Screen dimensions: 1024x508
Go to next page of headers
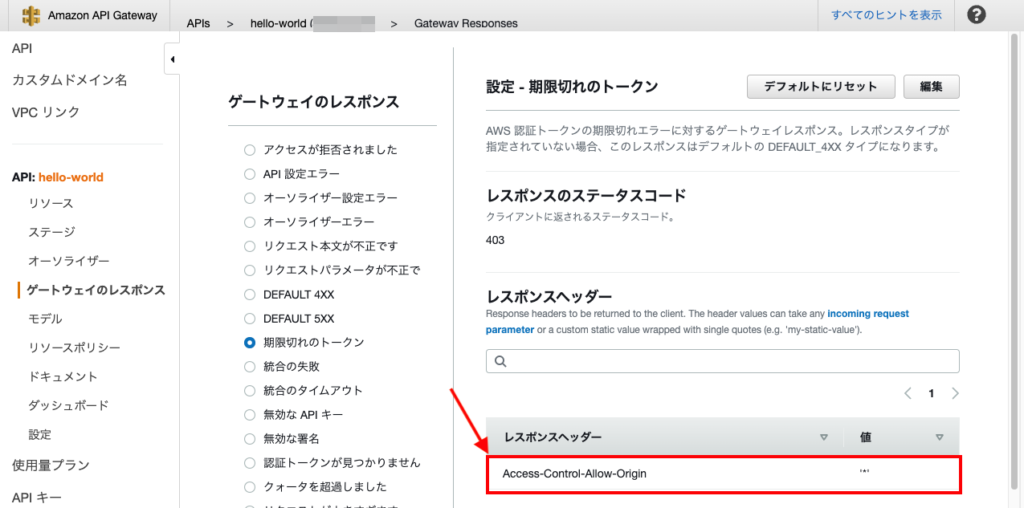click(x=955, y=393)
